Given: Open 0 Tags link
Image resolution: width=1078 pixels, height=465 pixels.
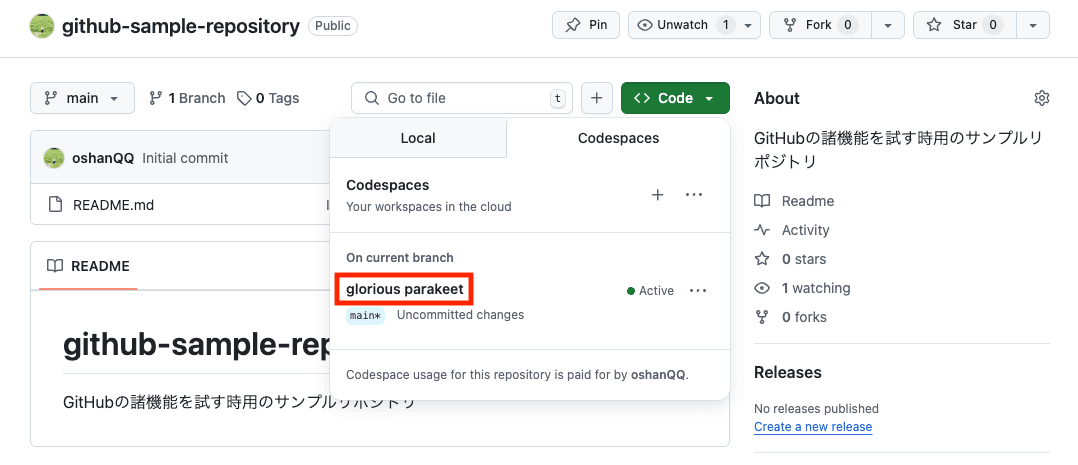Looking at the screenshot, I should (x=268, y=98).
